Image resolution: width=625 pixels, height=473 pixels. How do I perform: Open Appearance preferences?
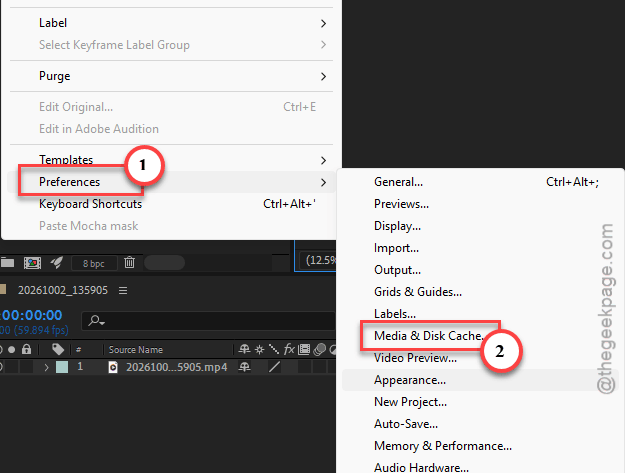(x=480, y=380)
